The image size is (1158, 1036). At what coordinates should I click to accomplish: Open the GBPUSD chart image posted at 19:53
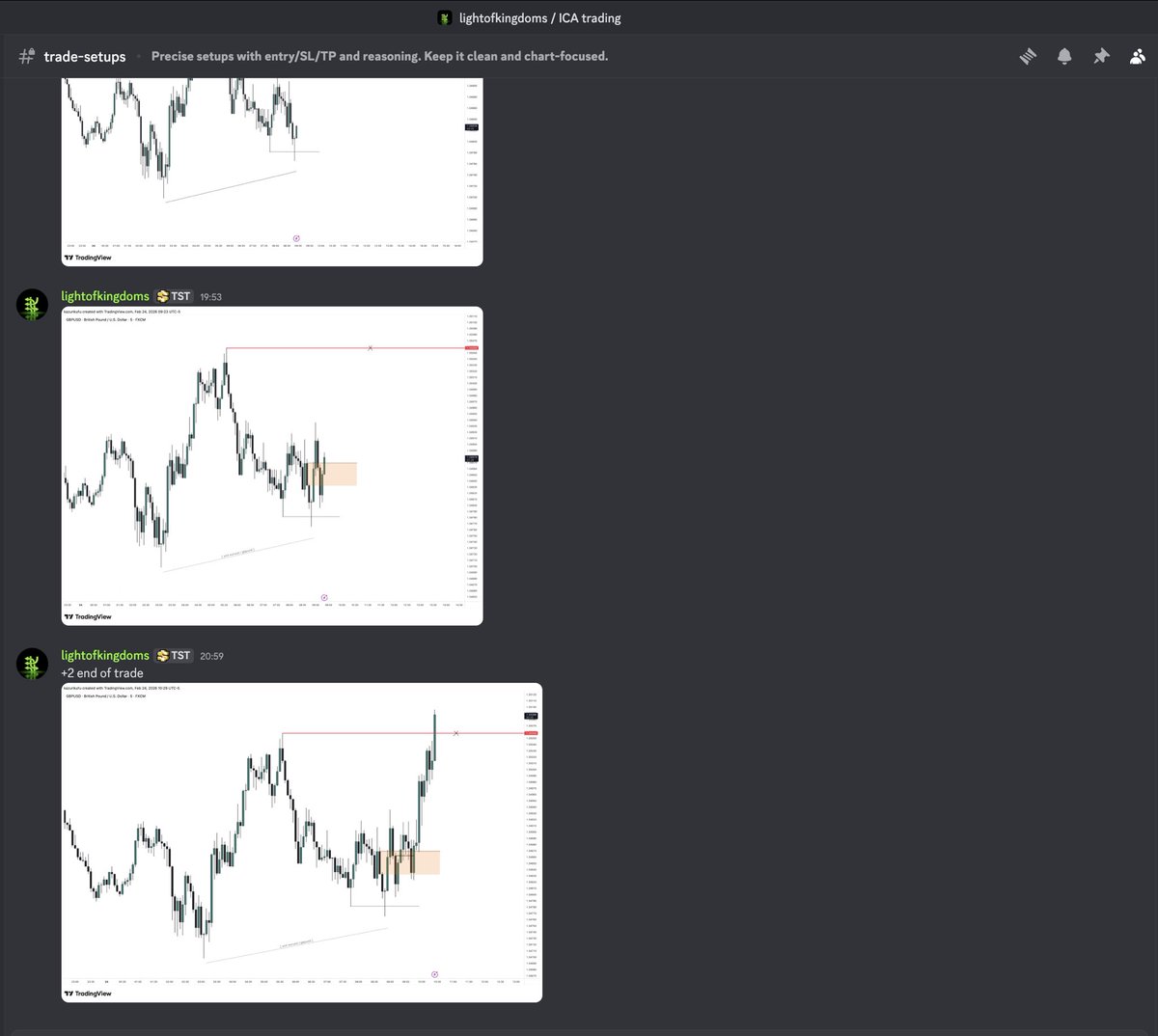coord(272,466)
